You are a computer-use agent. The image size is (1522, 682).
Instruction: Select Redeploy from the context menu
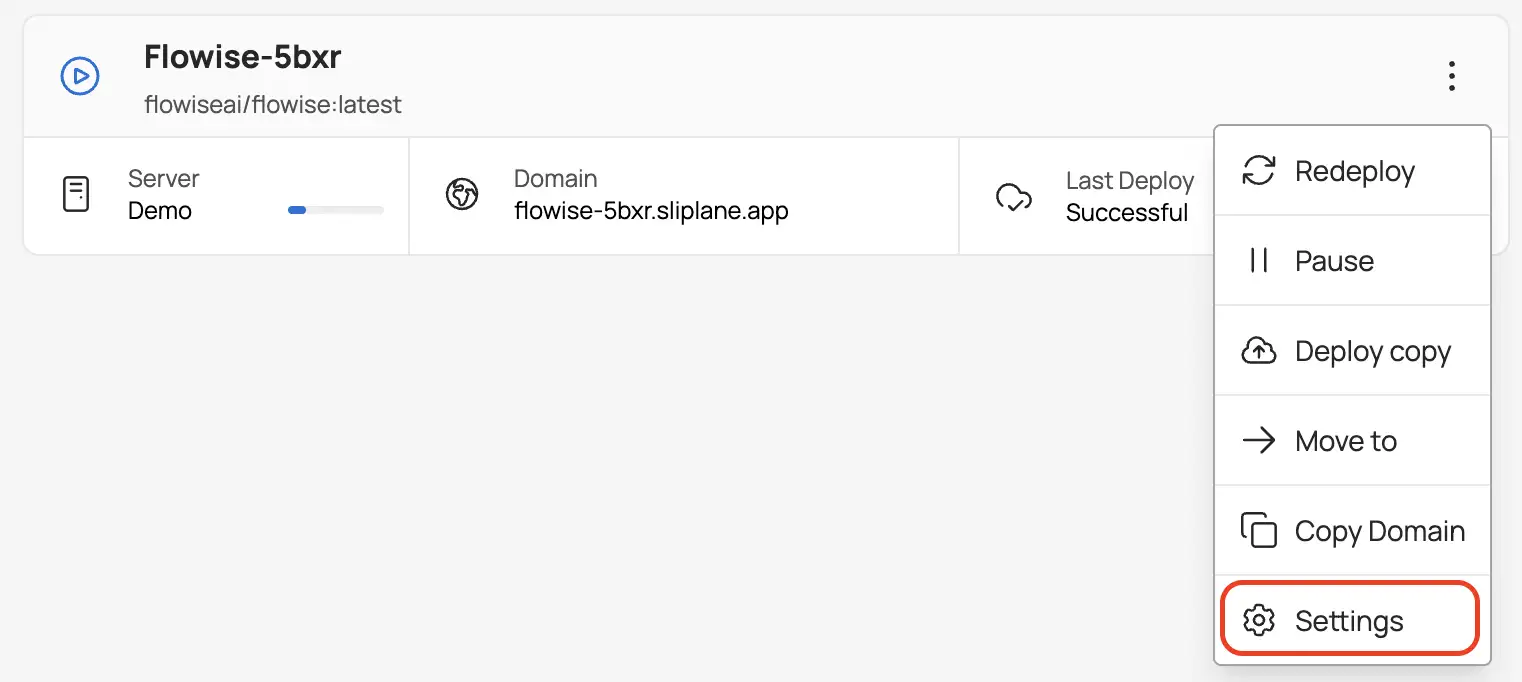[x=1354, y=170]
